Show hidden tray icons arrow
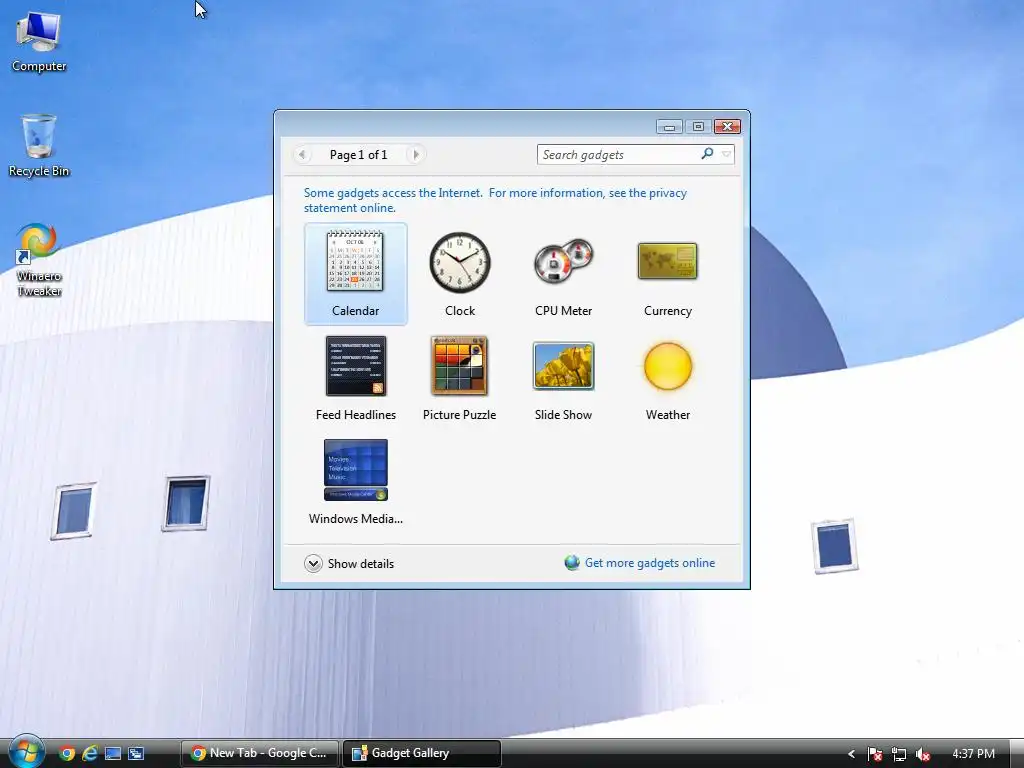Screen dimensions: 1024x768 851,754
